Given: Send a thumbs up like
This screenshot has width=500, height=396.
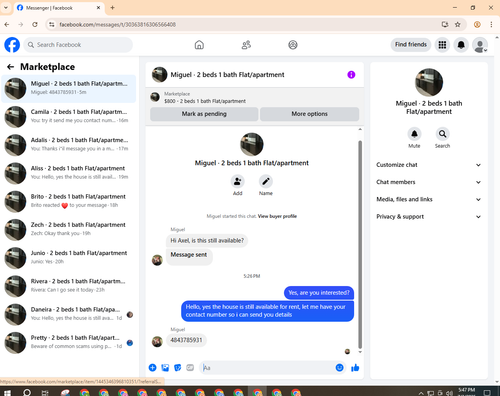Looking at the screenshot, I should (x=355, y=368).
